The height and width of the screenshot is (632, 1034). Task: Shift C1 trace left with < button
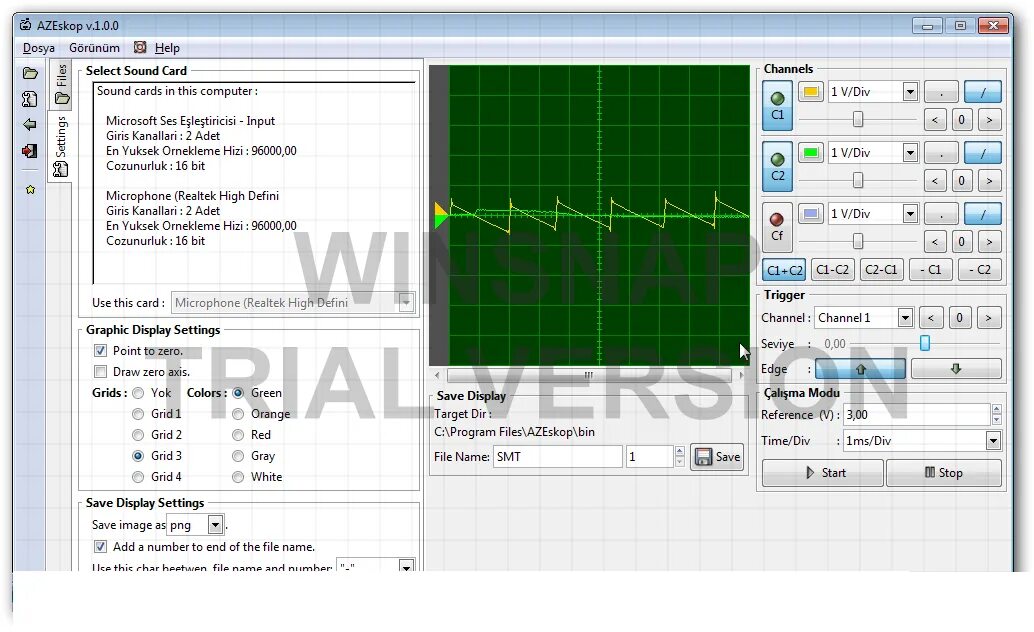tap(934, 120)
